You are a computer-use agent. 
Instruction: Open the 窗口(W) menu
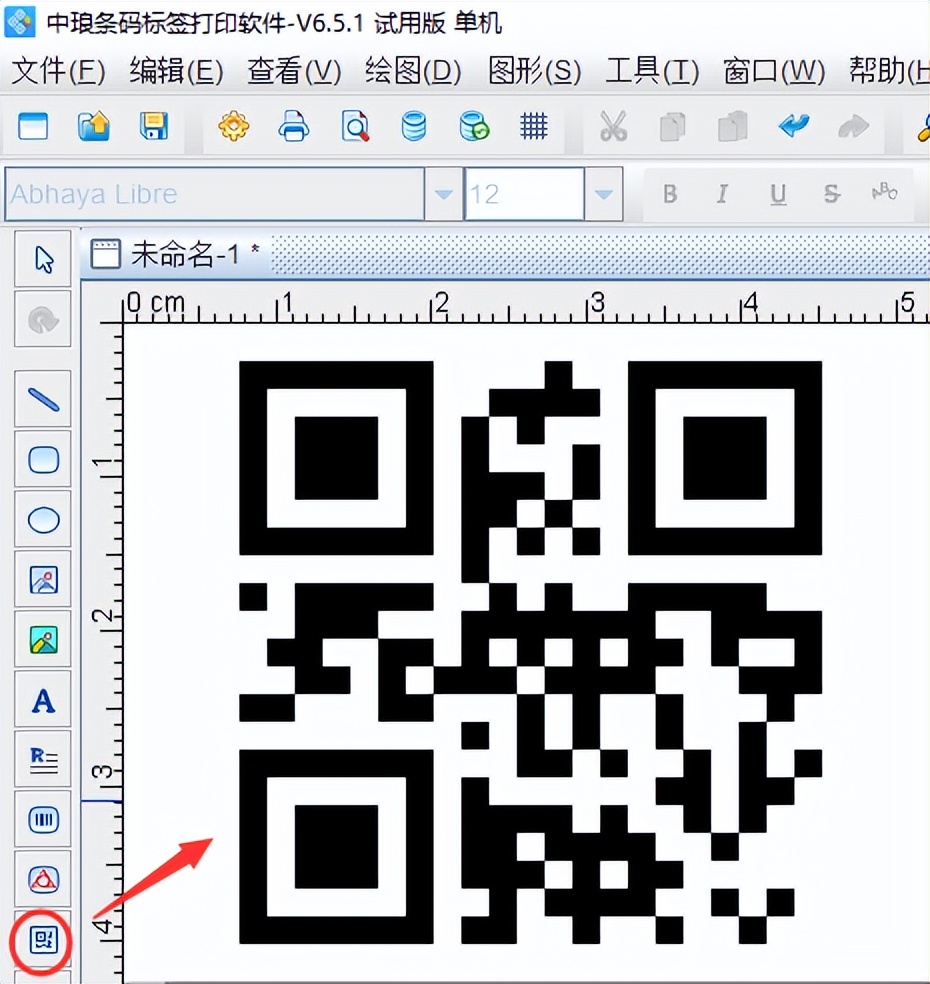tap(774, 70)
